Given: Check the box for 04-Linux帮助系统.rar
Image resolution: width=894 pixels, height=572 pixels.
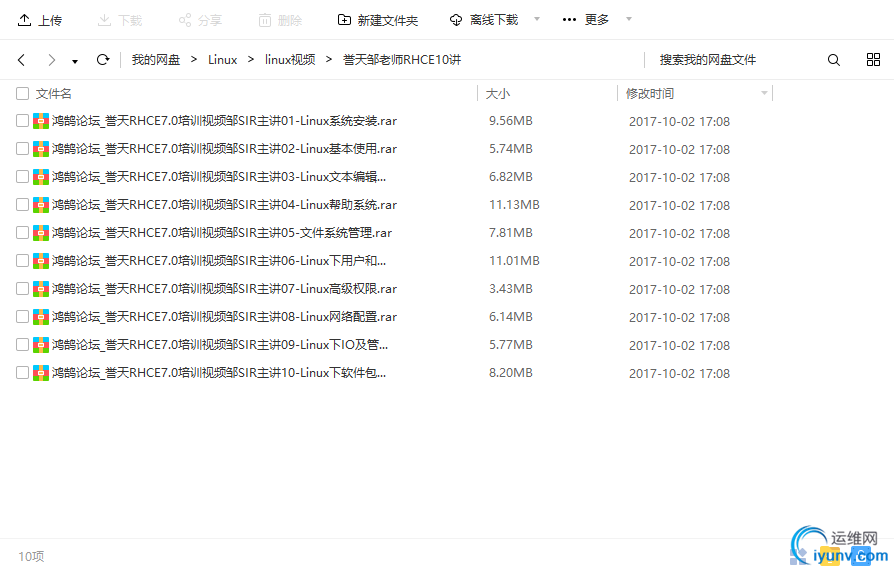Looking at the screenshot, I should 22,205.
